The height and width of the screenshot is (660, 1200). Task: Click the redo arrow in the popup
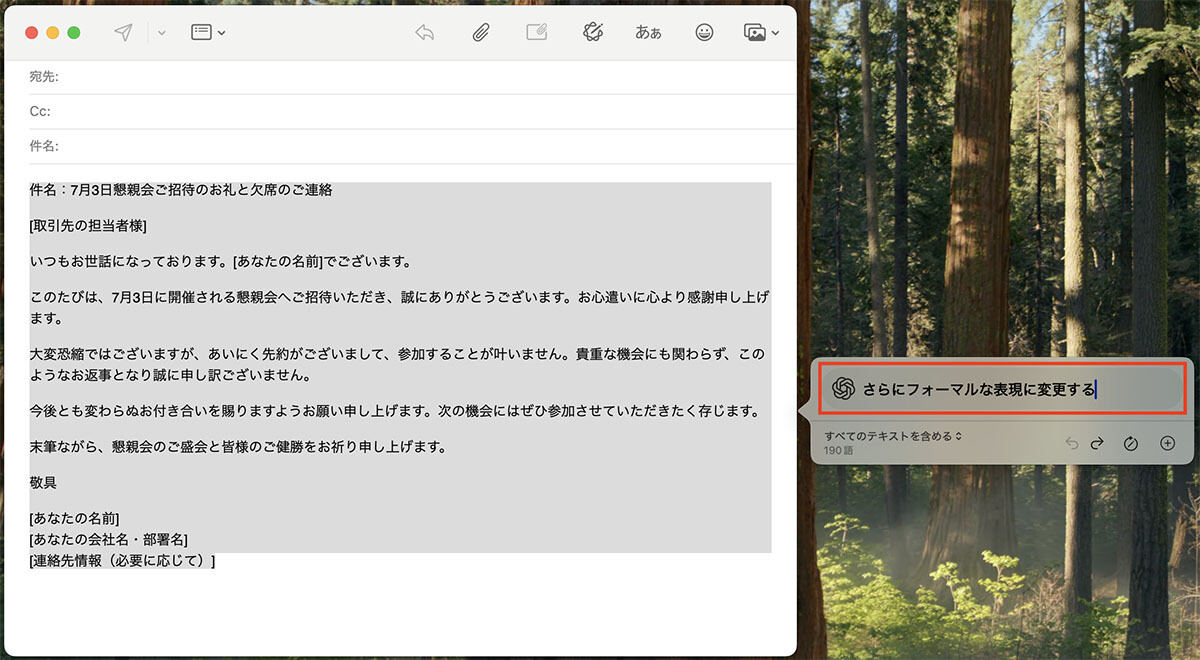point(1097,443)
